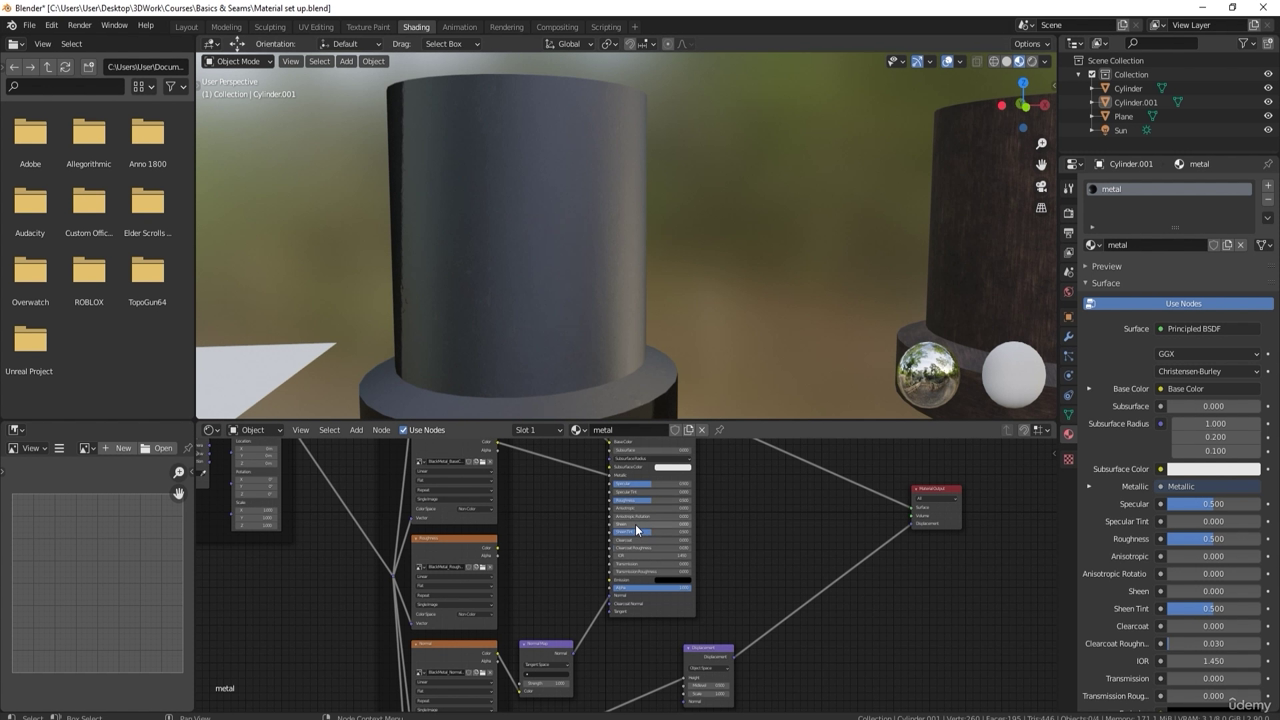Click the Open button in image editor
Viewport: 1280px width, 720px height.
pyautogui.click(x=157, y=448)
